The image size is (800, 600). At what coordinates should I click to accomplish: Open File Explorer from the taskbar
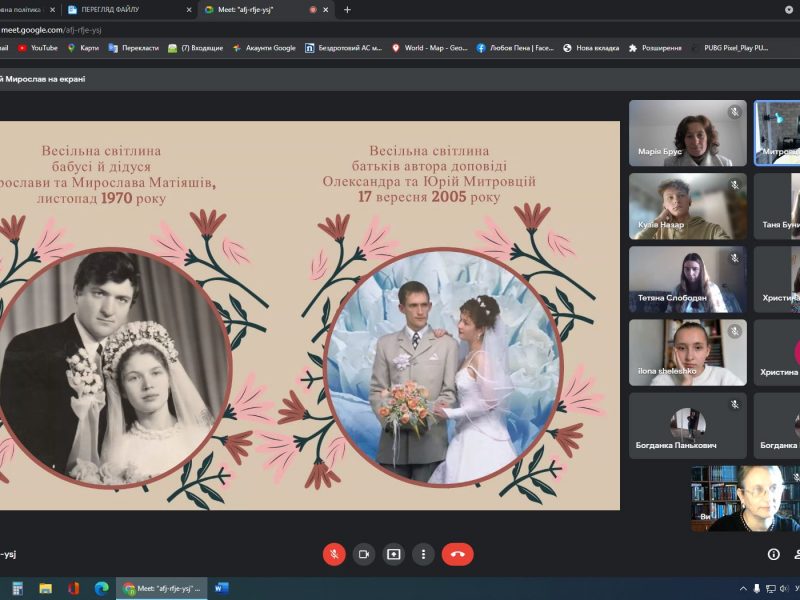[45, 588]
